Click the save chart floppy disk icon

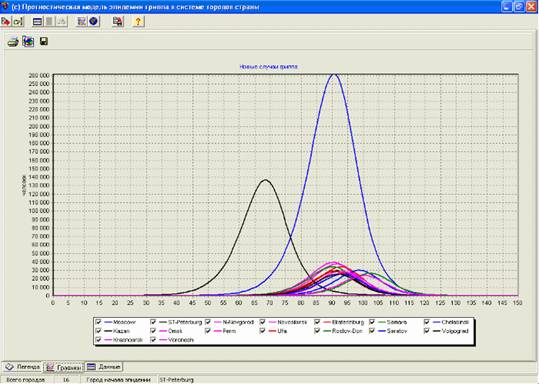pyautogui.click(x=44, y=42)
